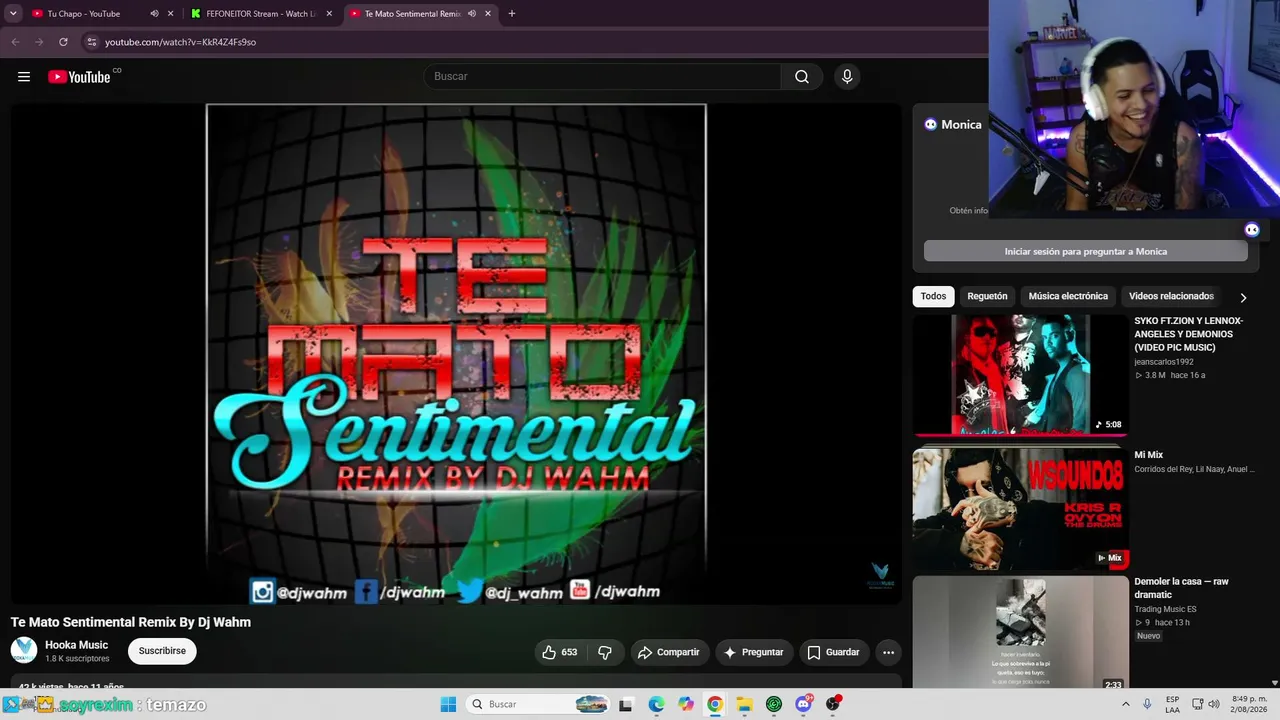Image resolution: width=1280 pixels, height=720 pixels.
Task: Reload the current page
Action: click(63, 42)
